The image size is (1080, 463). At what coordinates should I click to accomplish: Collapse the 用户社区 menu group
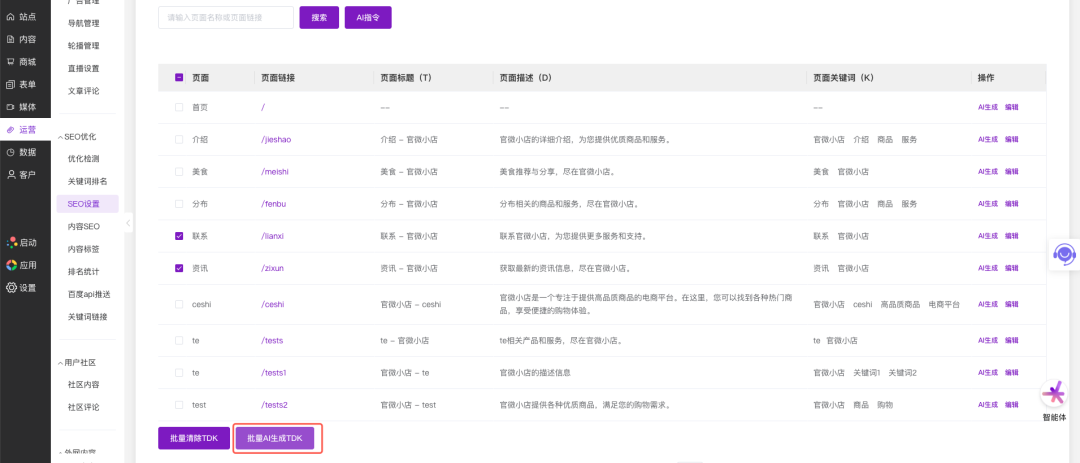[78, 362]
